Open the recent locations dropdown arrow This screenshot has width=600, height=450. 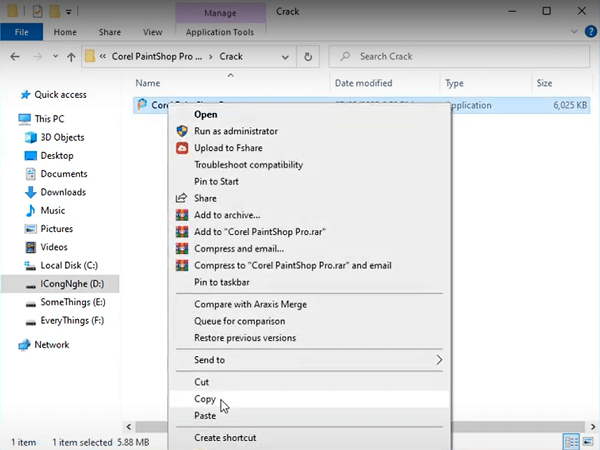tap(55, 57)
